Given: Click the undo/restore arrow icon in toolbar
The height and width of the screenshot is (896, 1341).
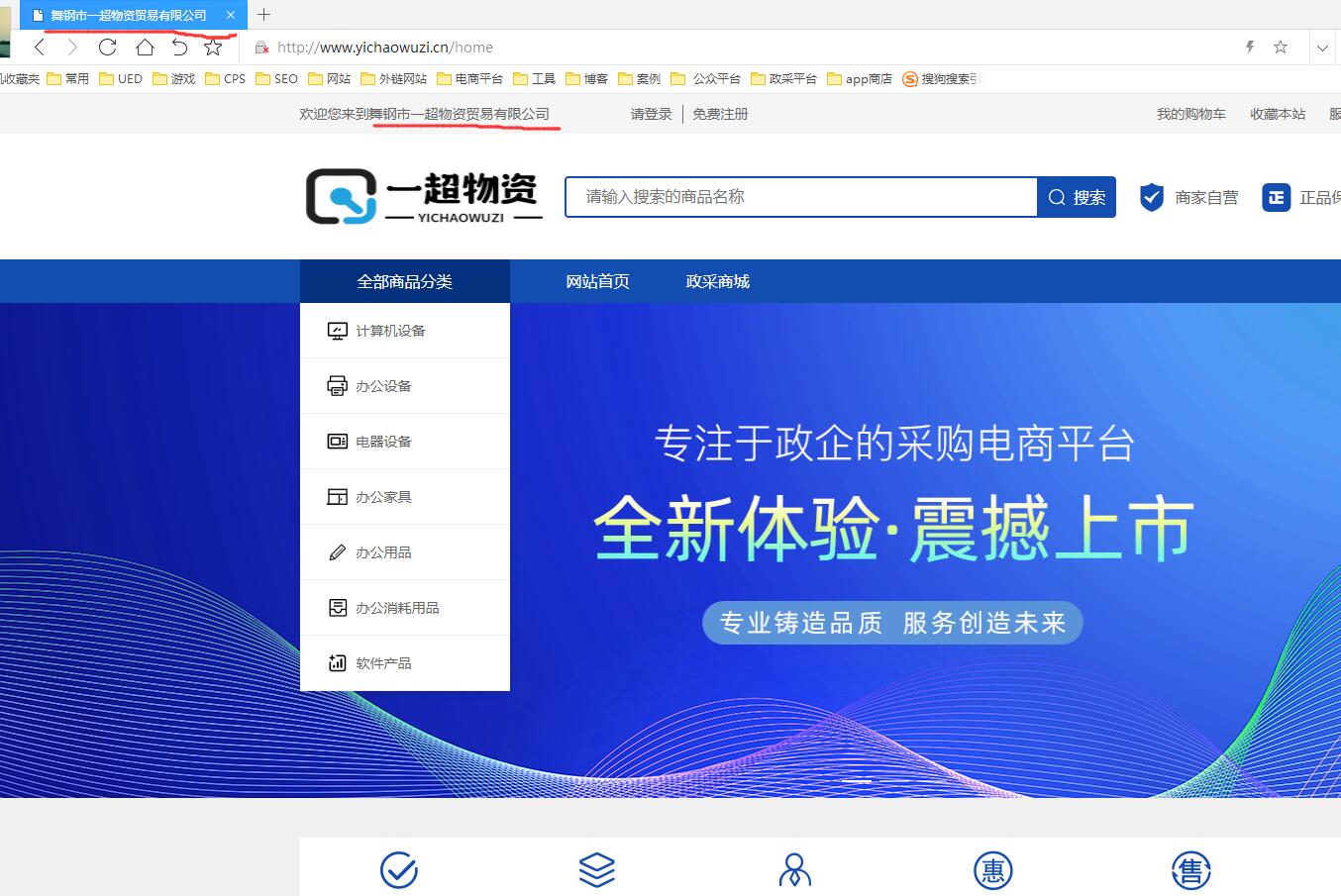Looking at the screenshot, I should pyautogui.click(x=179, y=48).
